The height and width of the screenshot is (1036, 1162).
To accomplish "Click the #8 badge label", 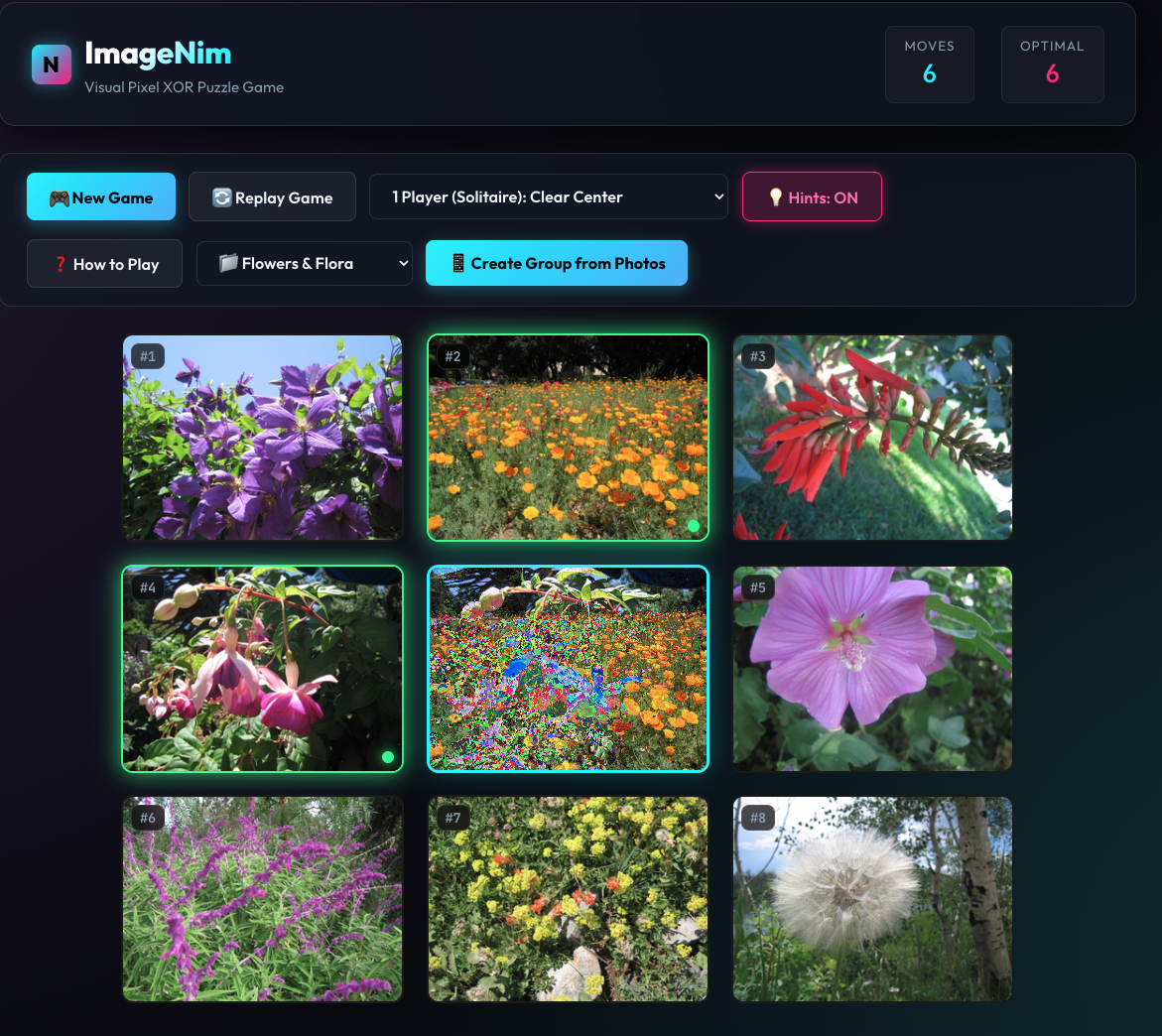I will [x=757, y=818].
